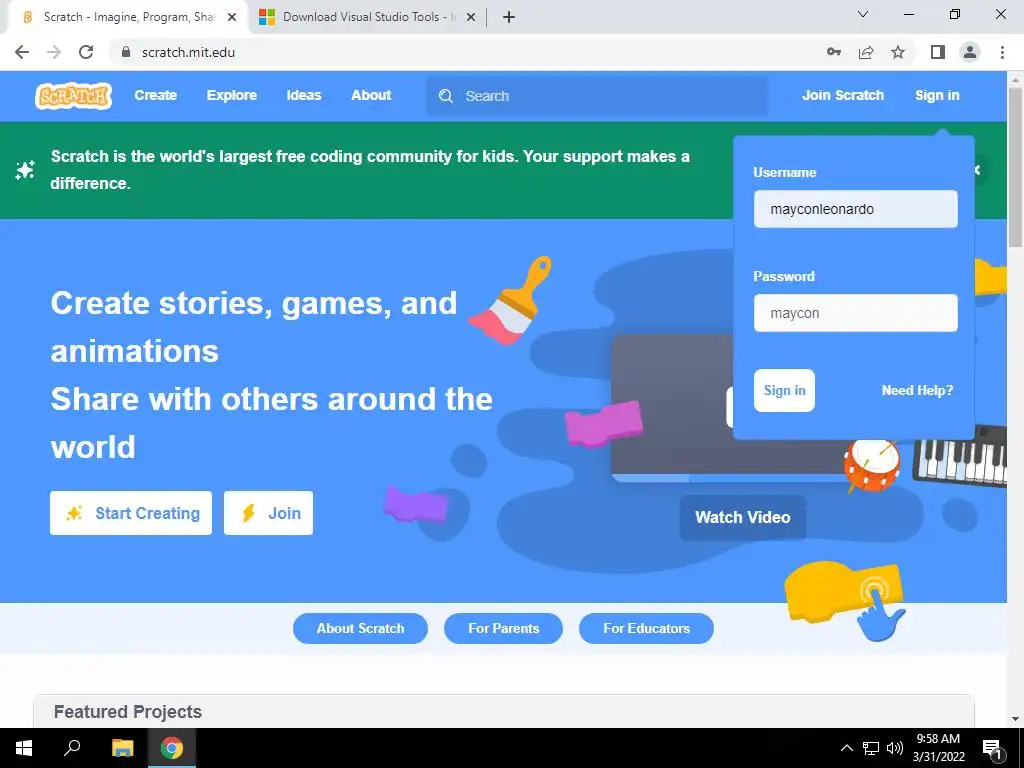This screenshot has height=768, width=1024.
Task: Click the Start Creating button
Action: (131, 513)
